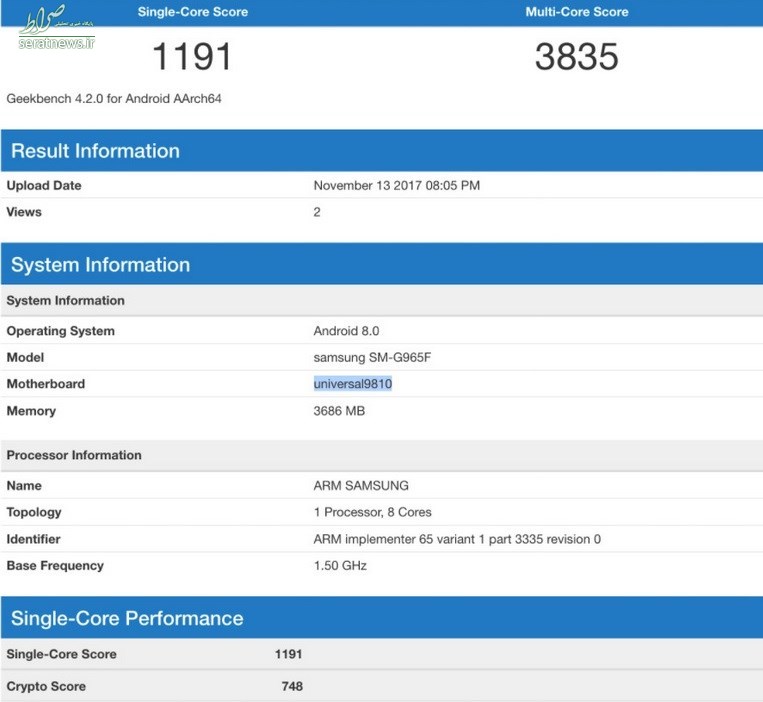Viewport: 763px width, 702px height.
Task: Select the large 1191 score value
Action: click(192, 56)
